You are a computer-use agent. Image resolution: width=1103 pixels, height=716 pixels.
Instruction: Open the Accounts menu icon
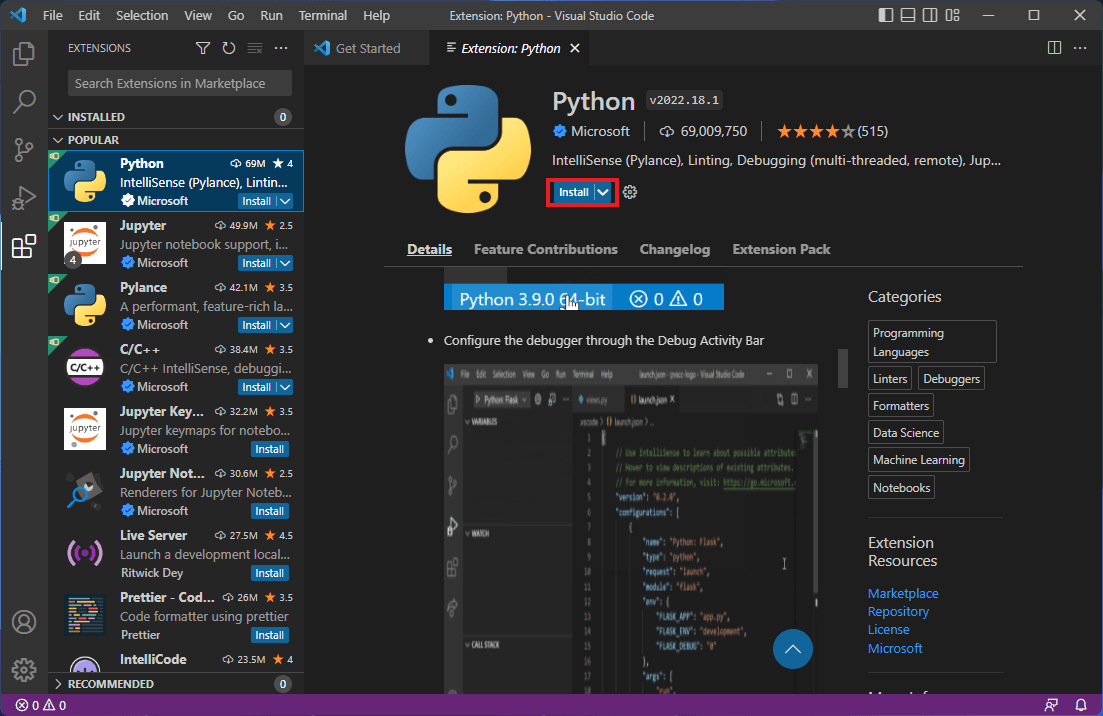point(24,622)
